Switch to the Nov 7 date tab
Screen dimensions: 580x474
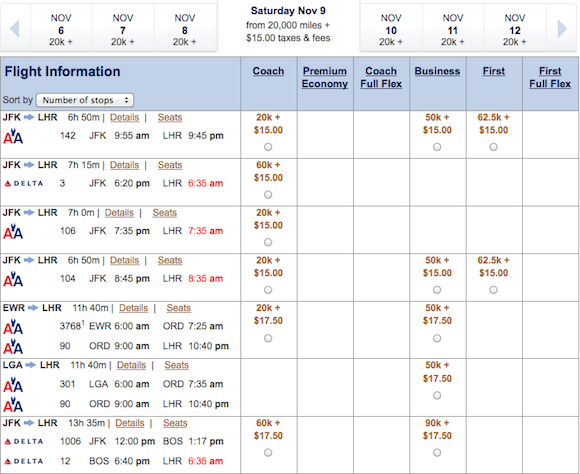pyautogui.click(x=123, y=30)
